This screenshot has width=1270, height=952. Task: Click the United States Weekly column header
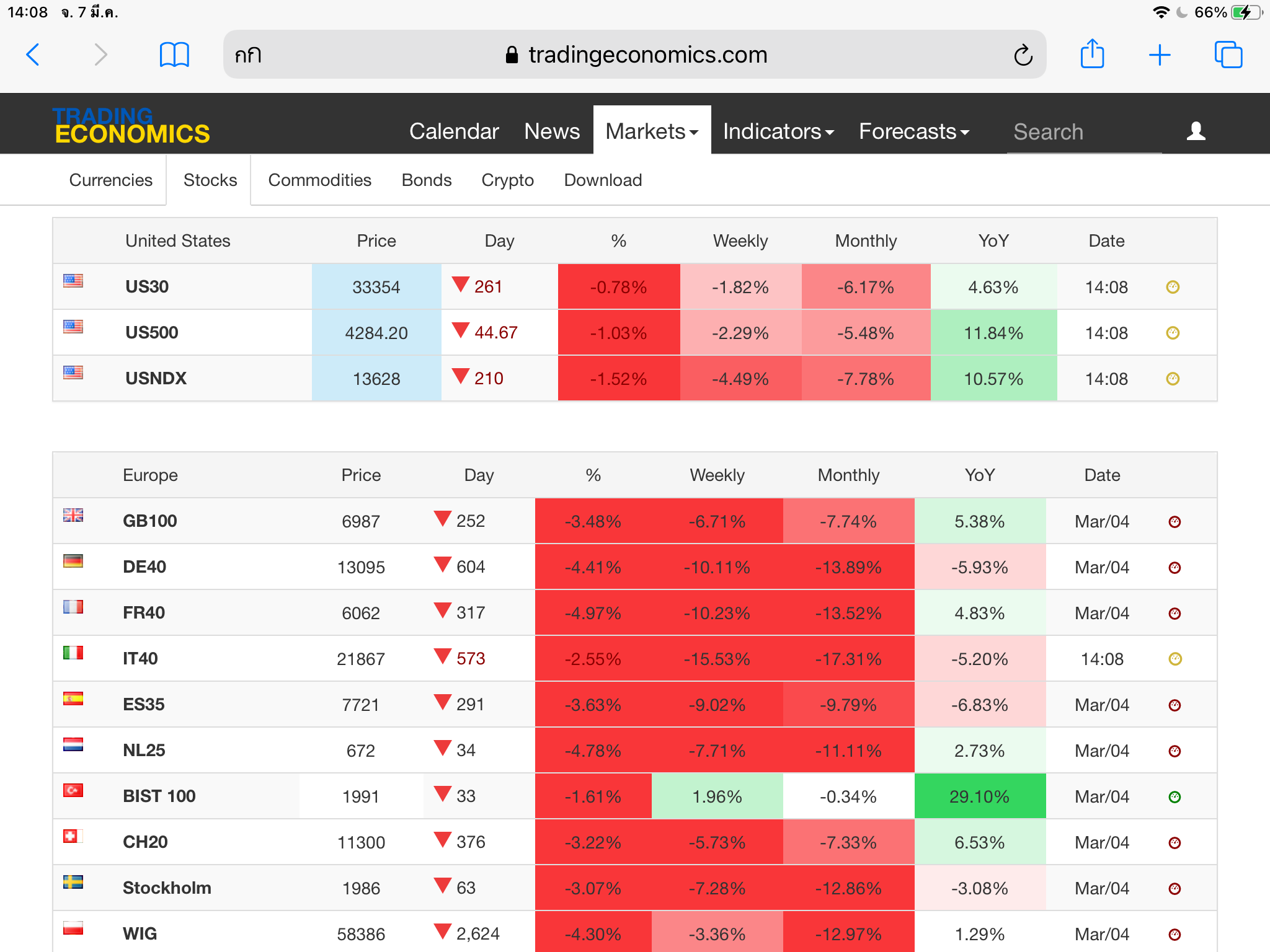tap(740, 240)
